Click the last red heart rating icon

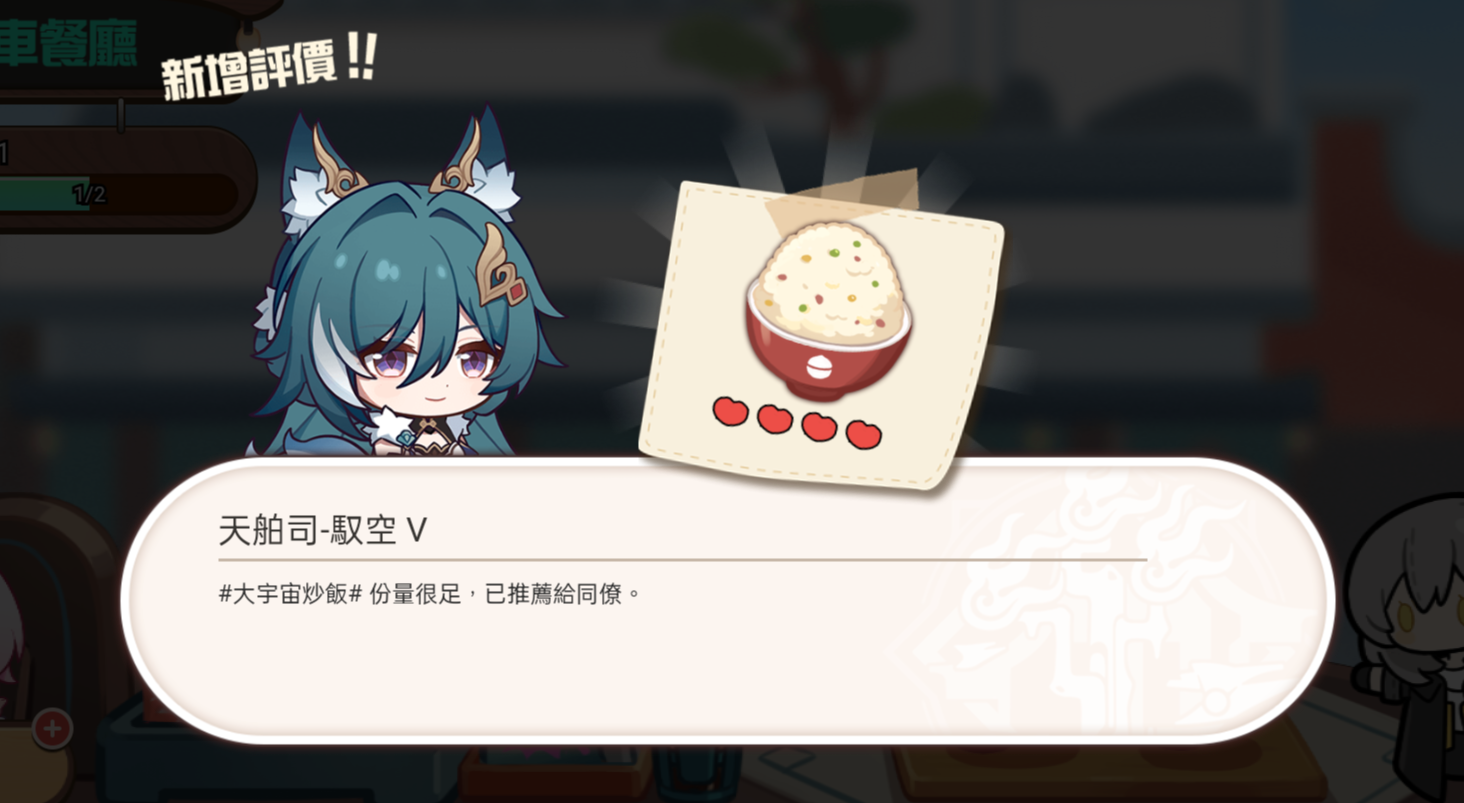pos(863,434)
